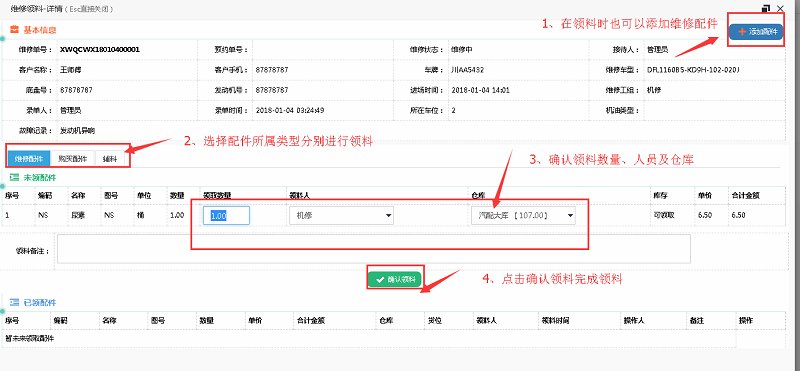Click the 操作人 column header

[x=634, y=320]
